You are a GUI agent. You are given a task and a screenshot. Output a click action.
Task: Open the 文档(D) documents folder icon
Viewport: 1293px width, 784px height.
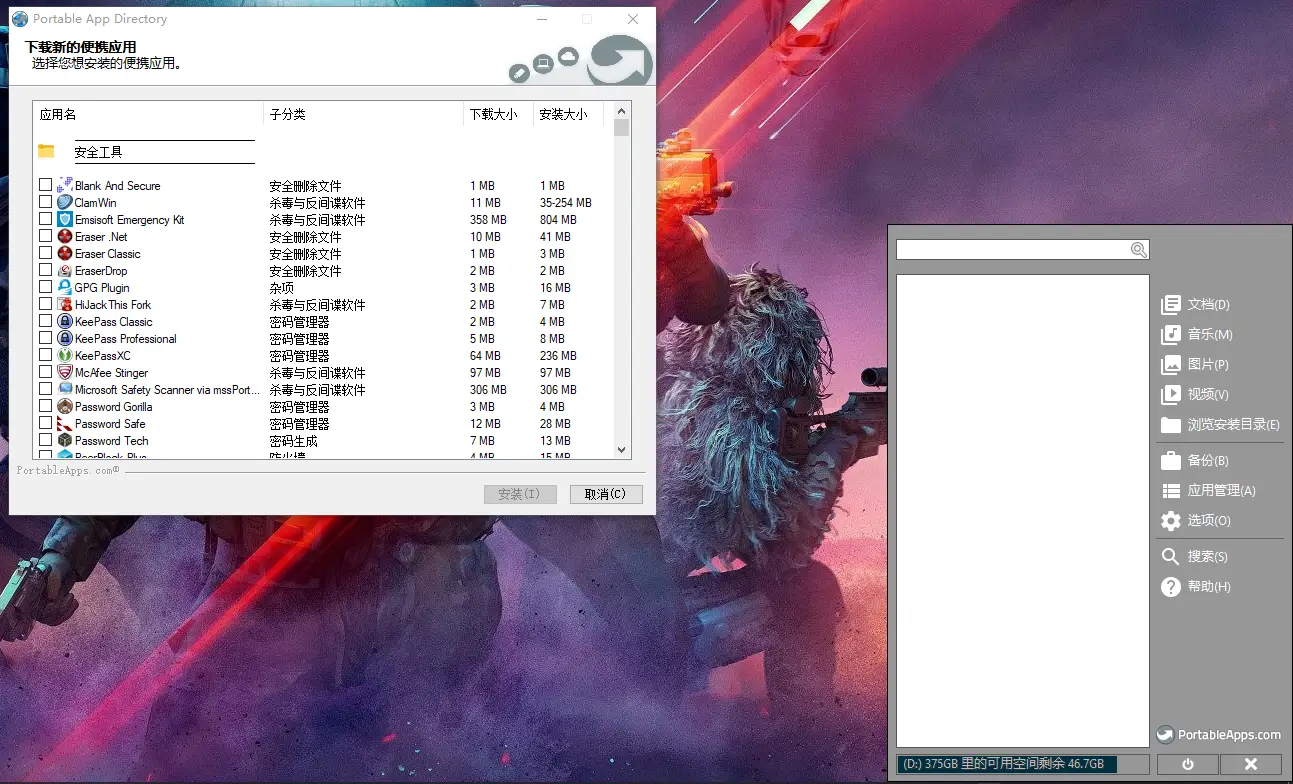pyautogui.click(x=1171, y=305)
